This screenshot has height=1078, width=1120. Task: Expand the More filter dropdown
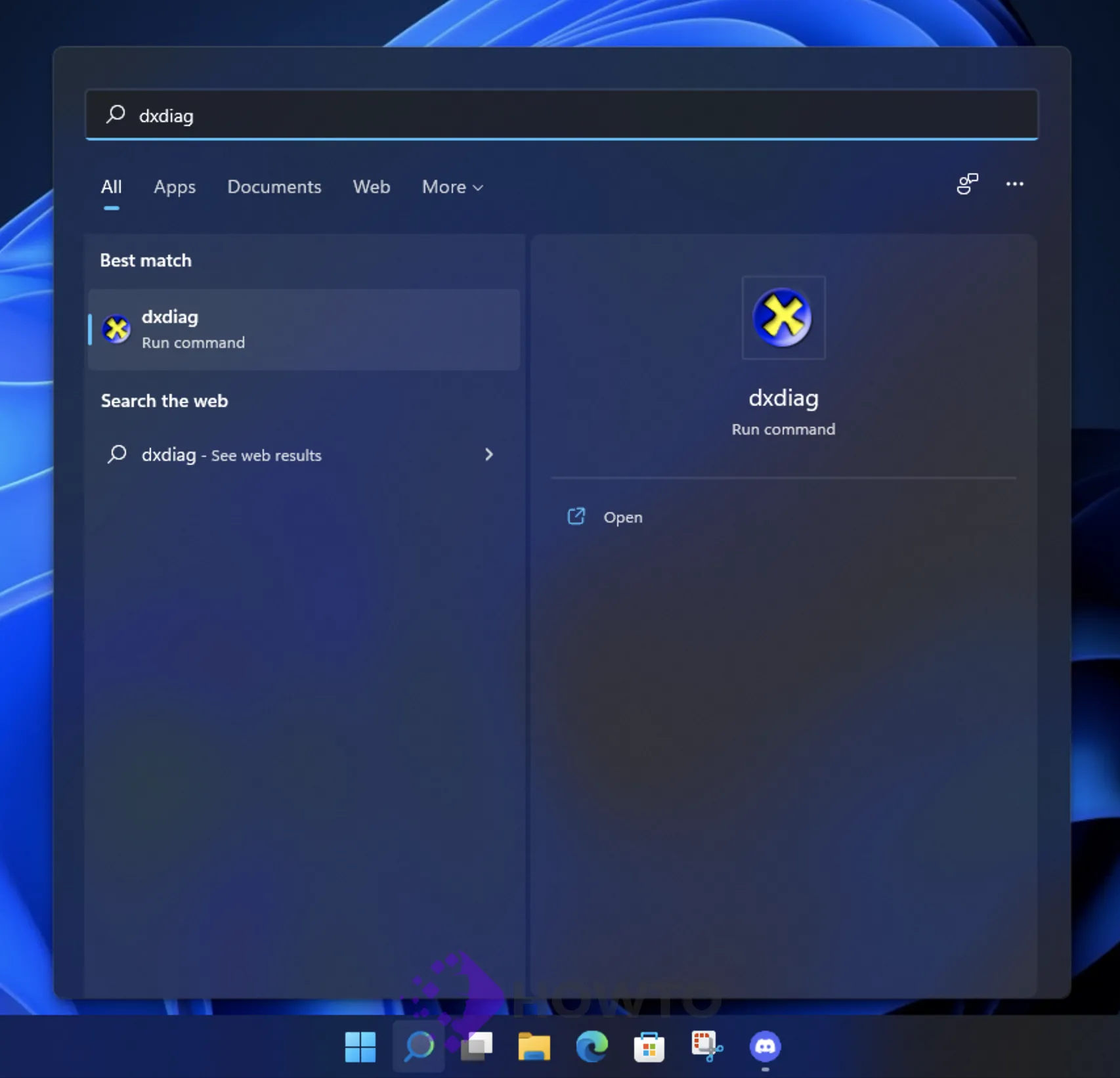[452, 187]
